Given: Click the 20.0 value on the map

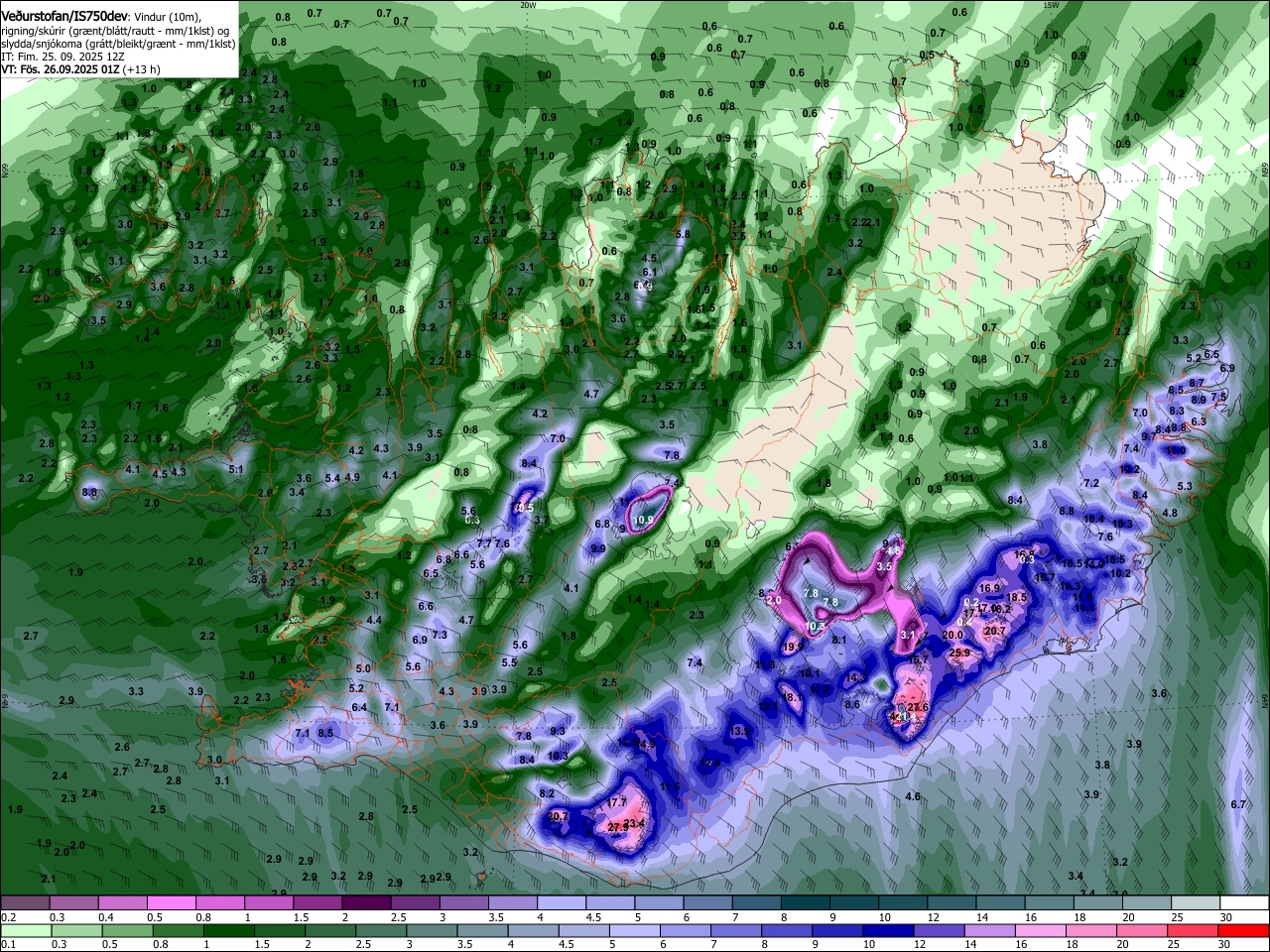Looking at the screenshot, I should [952, 635].
